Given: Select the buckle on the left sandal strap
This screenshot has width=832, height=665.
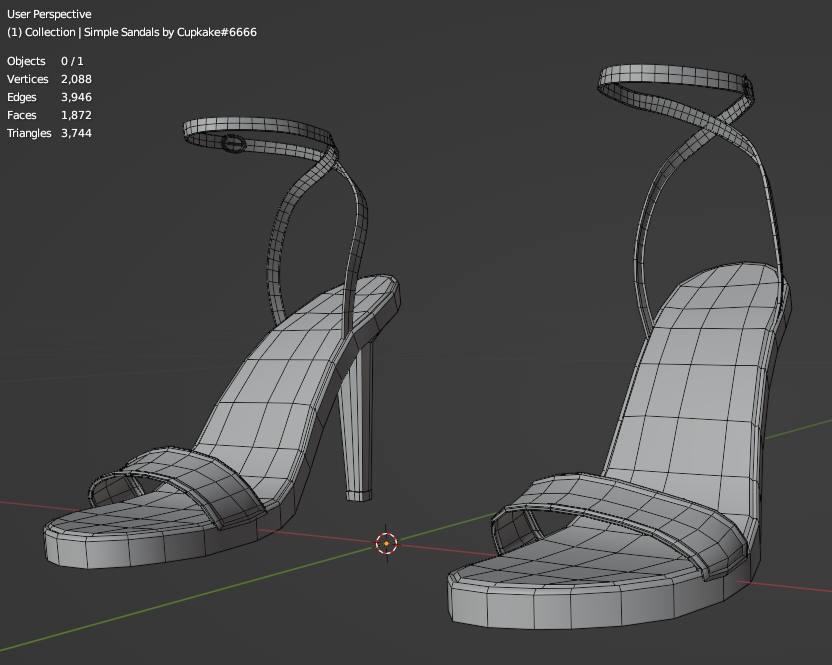Looking at the screenshot, I should 233,144.
